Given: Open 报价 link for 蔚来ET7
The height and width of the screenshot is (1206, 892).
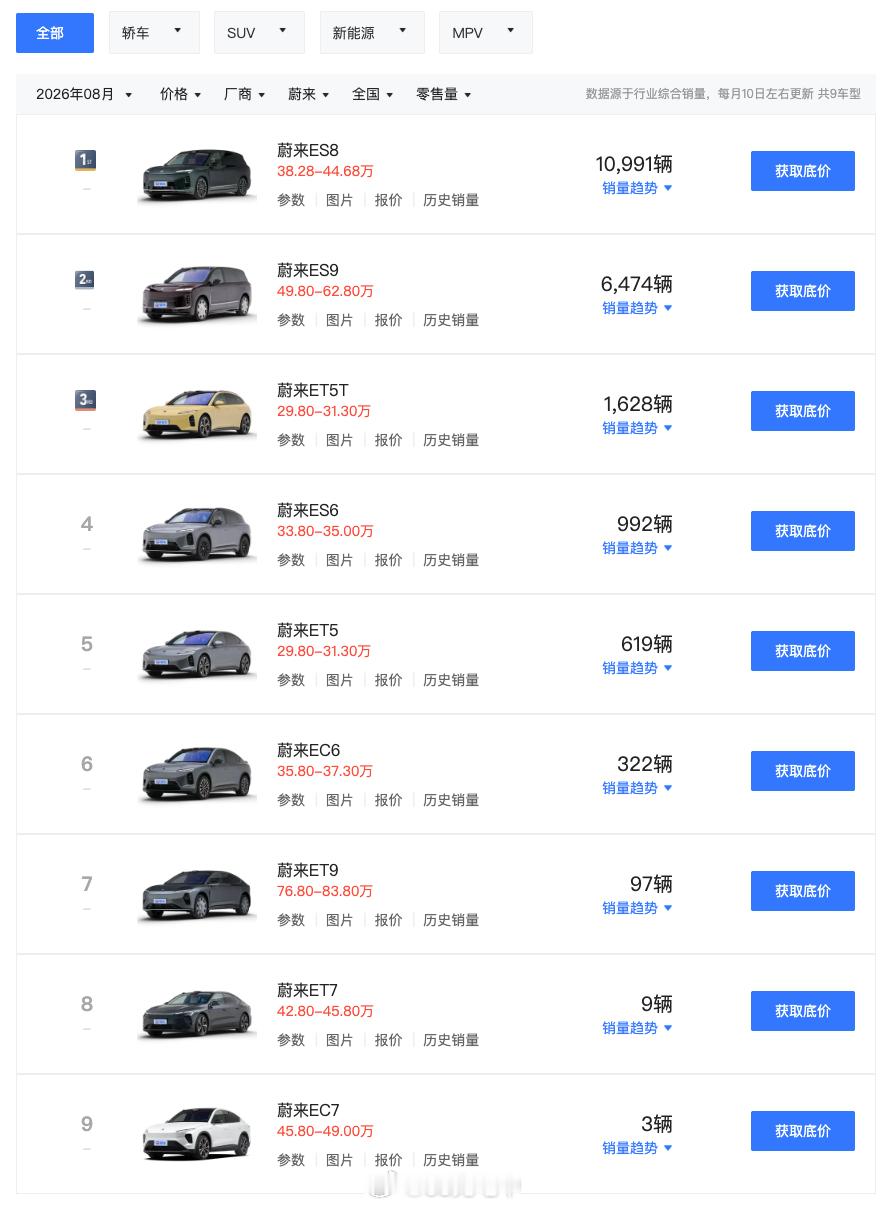Looking at the screenshot, I should click(x=389, y=1040).
